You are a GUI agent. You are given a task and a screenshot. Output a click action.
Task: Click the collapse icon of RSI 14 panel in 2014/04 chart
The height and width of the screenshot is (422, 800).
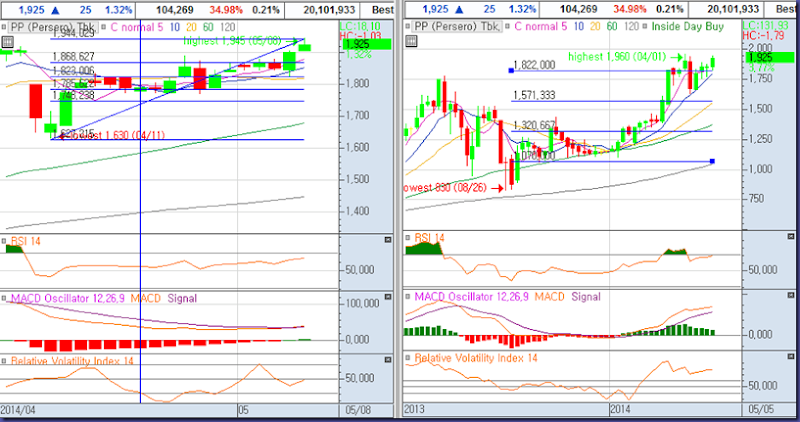coord(388,240)
